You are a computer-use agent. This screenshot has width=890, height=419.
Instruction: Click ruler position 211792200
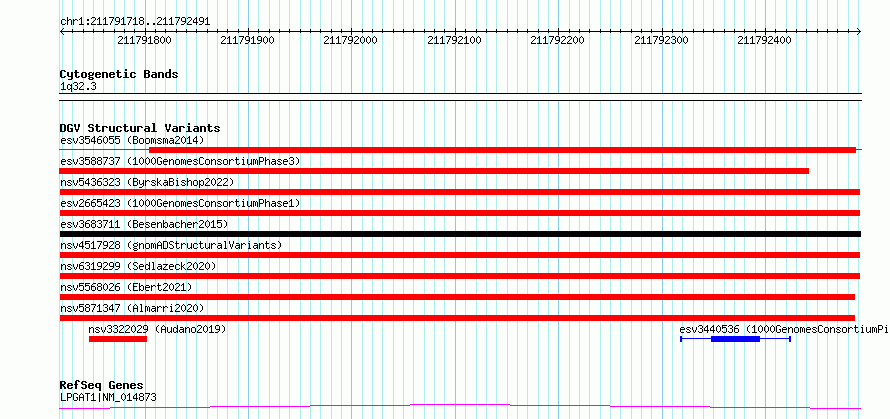click(x=557, y=40)
